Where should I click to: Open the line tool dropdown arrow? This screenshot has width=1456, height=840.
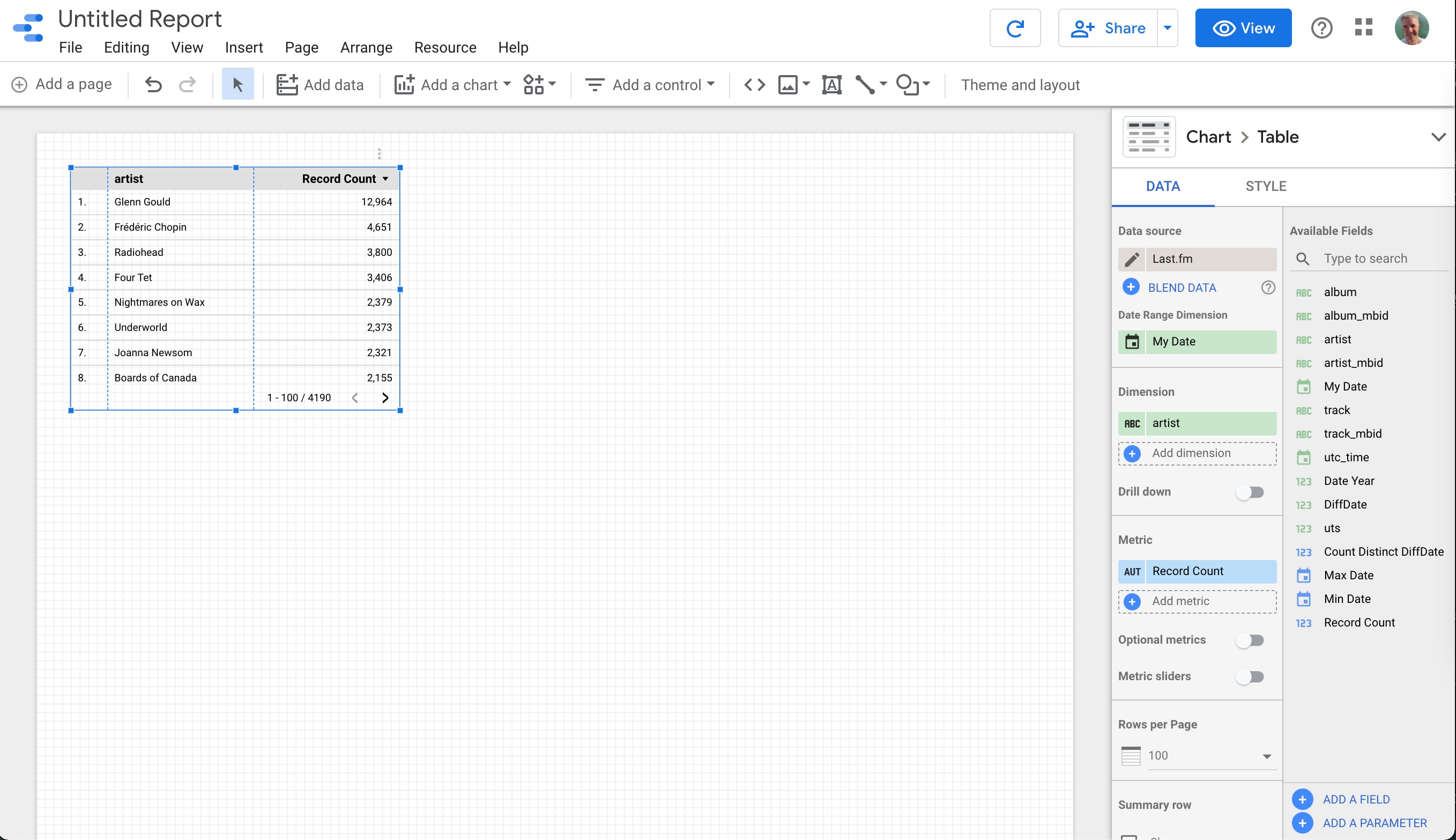pos(882,84)
